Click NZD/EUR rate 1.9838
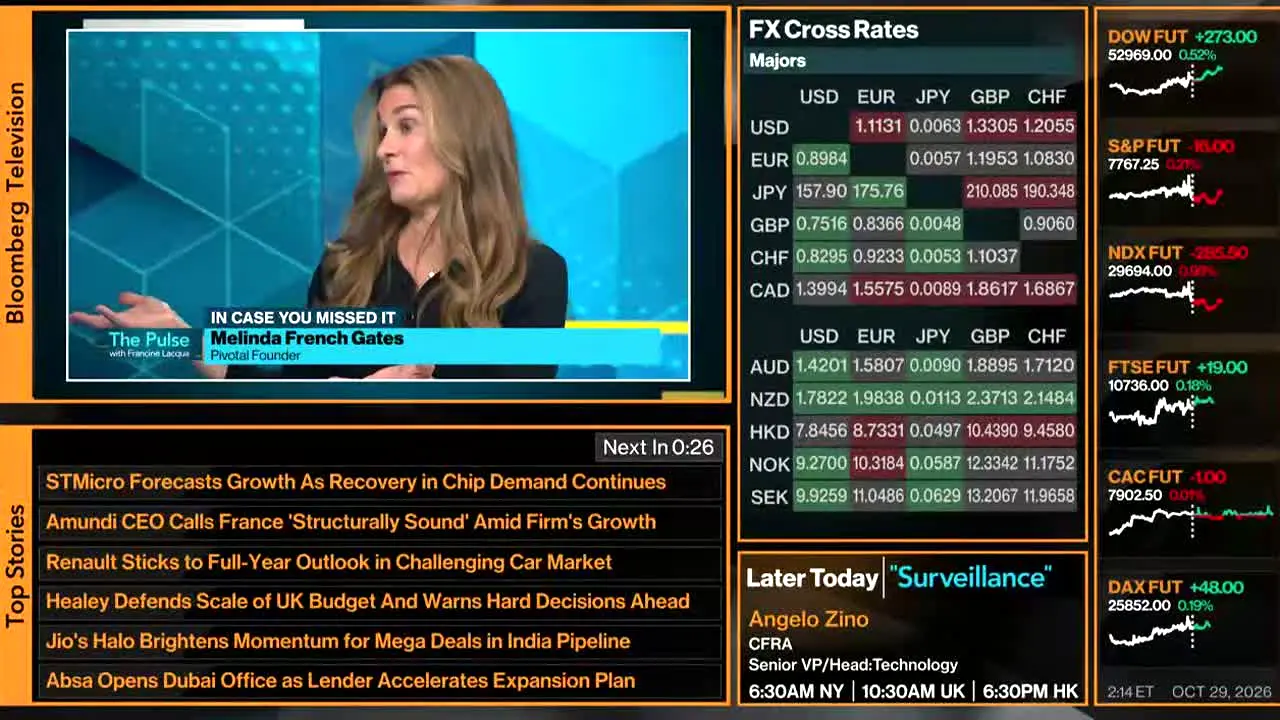1280x720 pixels. click(x=877, y=398)
